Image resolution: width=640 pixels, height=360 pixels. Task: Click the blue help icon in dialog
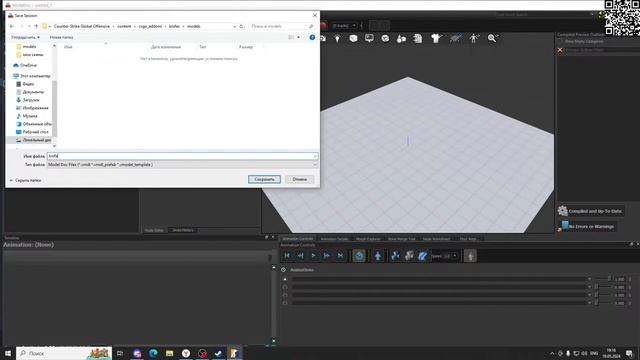[312, 37]
